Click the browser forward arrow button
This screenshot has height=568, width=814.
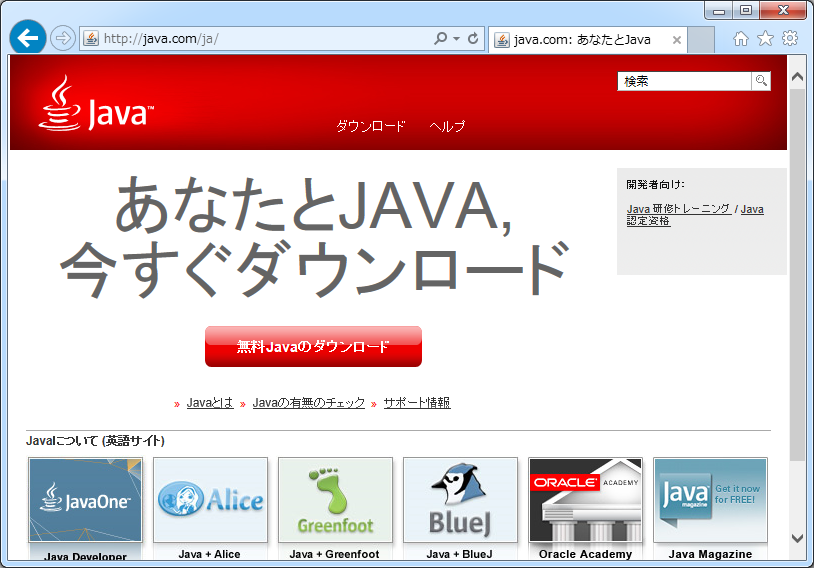[x=63, y=38]
